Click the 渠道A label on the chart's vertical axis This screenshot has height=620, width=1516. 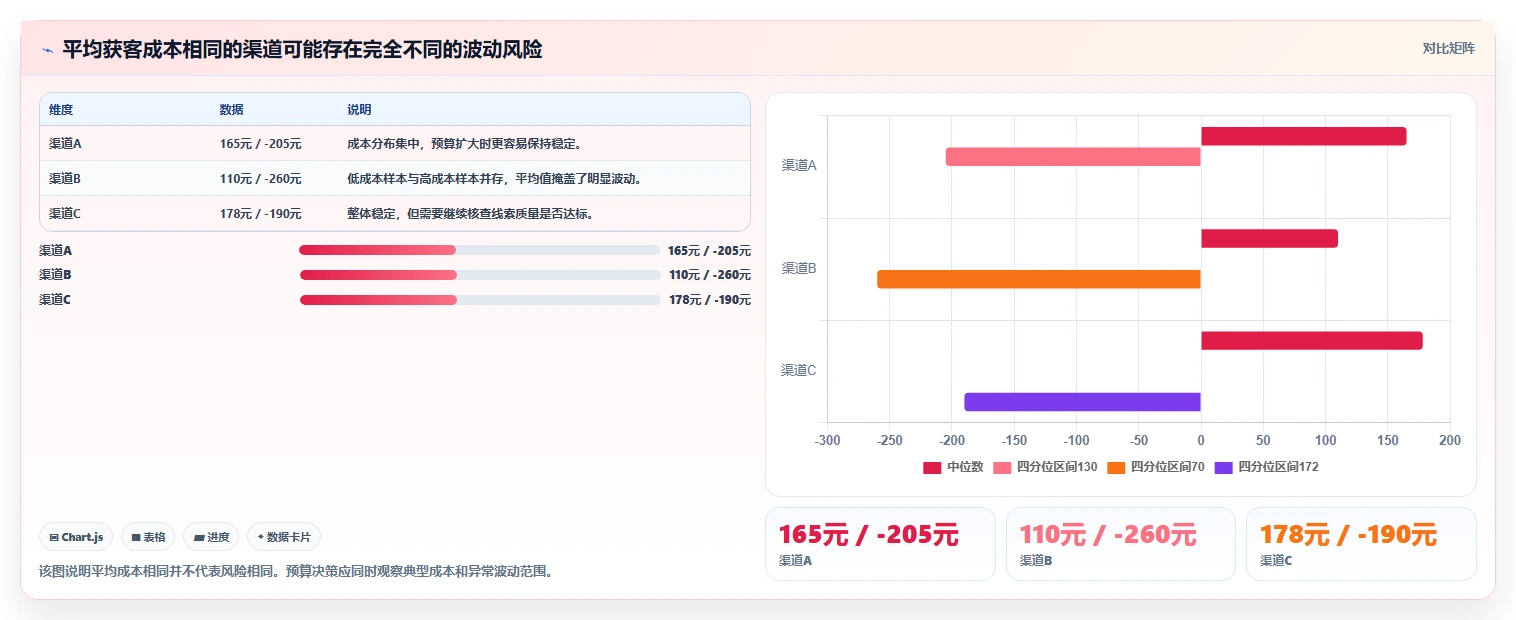[799, 166]
